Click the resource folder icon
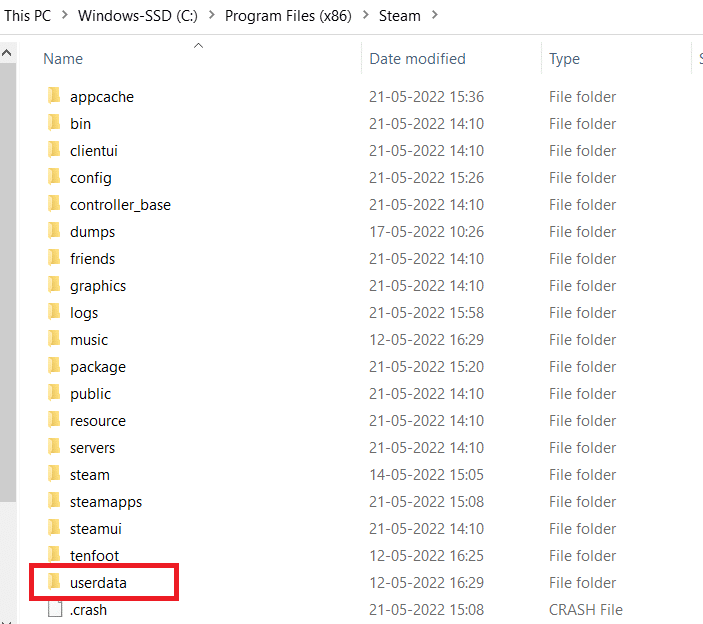This screenshot has width=703, height=624. 54,420
